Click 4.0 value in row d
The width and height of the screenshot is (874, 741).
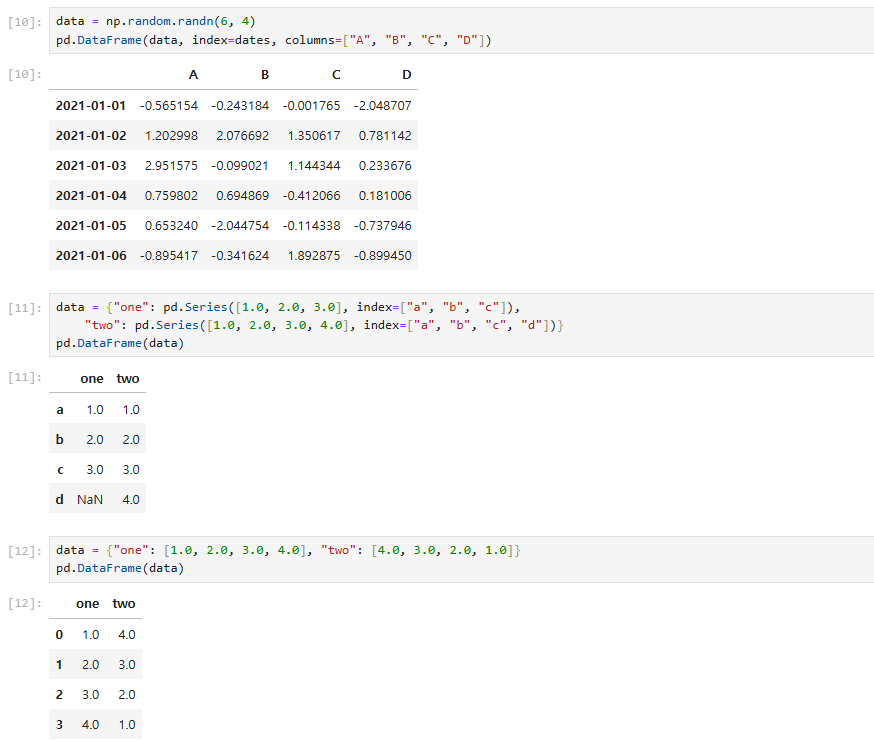131,500
